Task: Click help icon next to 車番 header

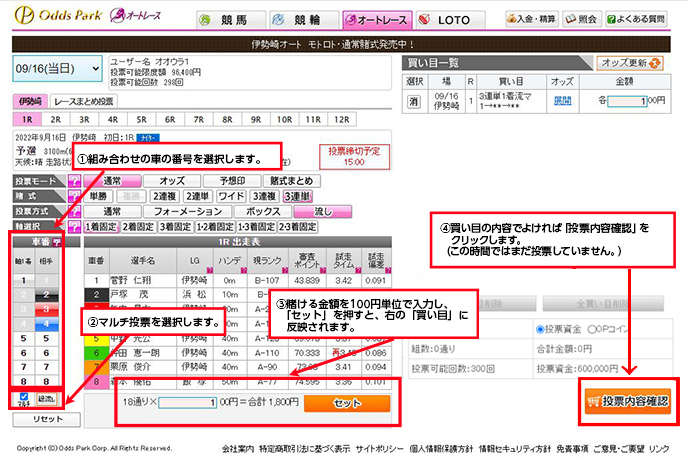Action: coord(57,242)
